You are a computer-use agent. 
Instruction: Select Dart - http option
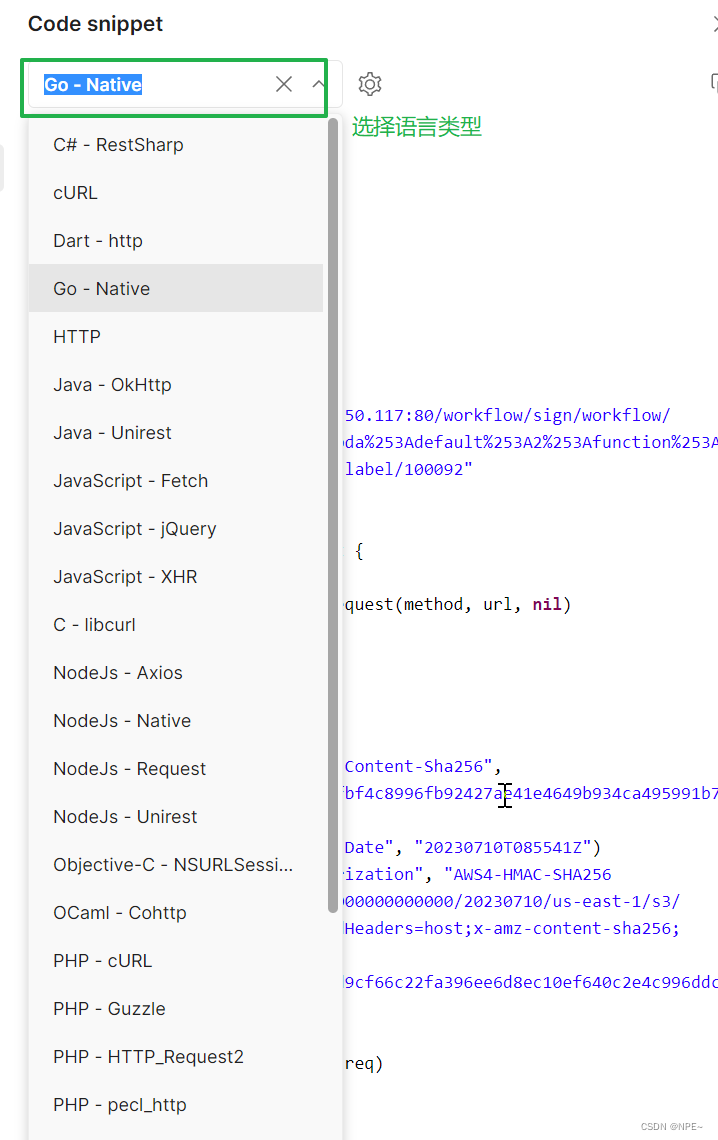click(x=176, y=241)
